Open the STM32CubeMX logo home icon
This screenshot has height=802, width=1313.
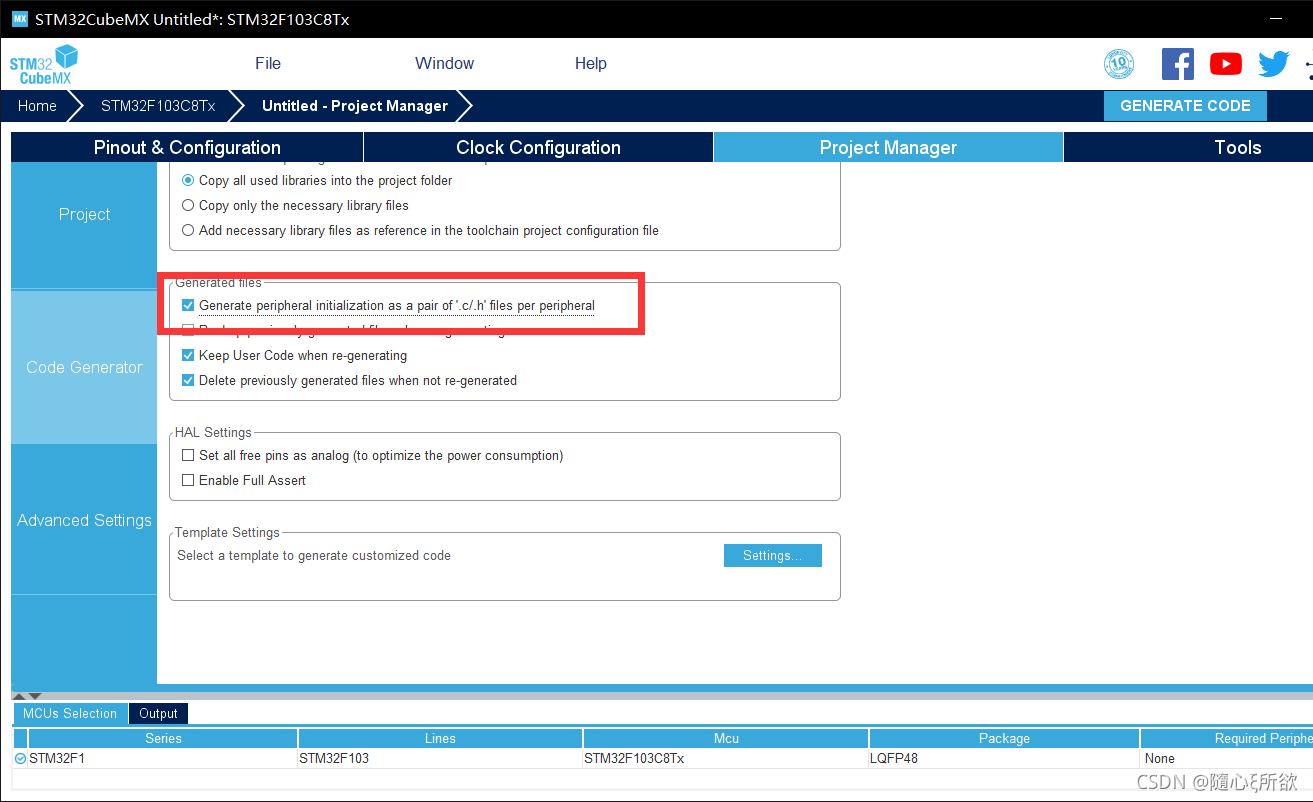coord(43,64)
